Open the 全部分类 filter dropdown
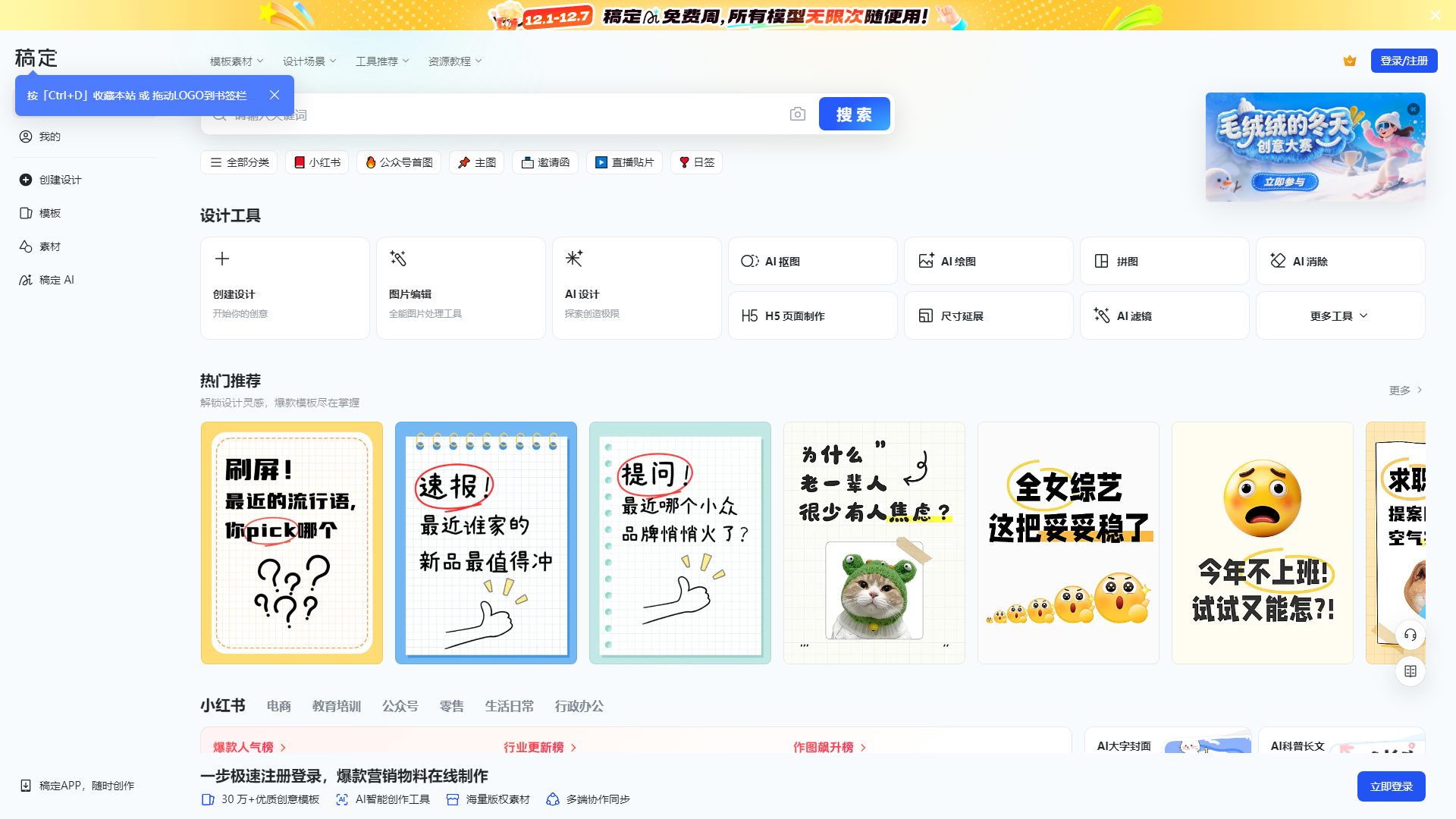The height and width of the screenshot is (819, 1456). [238, 162]
